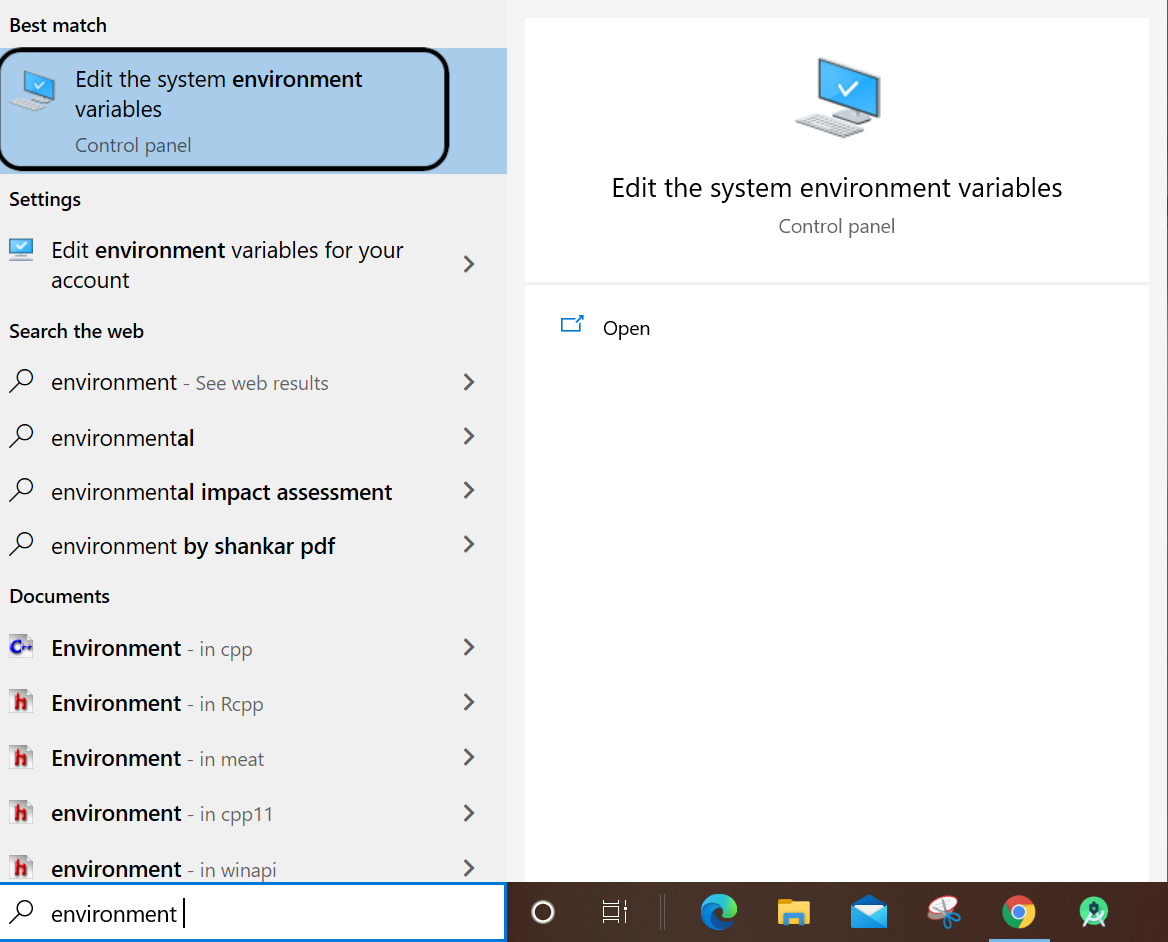Click the C++ icon beside Environment in cpp
Image resolution: width=1168 pixels, height=942 pixels.
(x=21, y=647)
